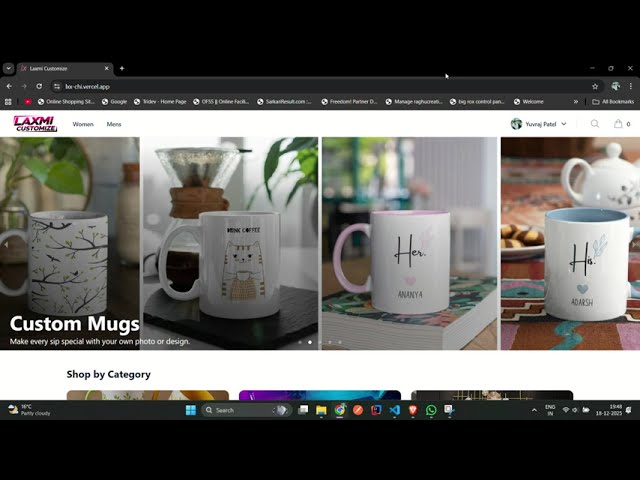
Task: Click Yuvraj Patel's profile avatar
Action: (x=516, y=124)
